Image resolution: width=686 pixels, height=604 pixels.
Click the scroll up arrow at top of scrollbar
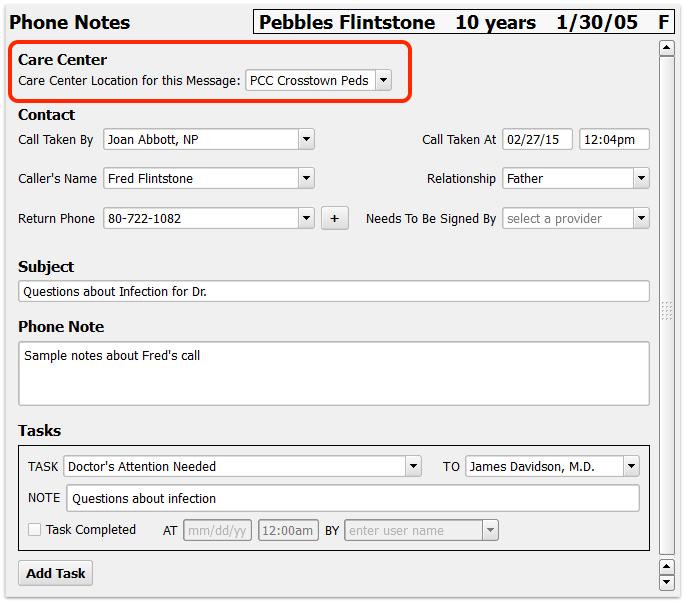coord(666,48)
